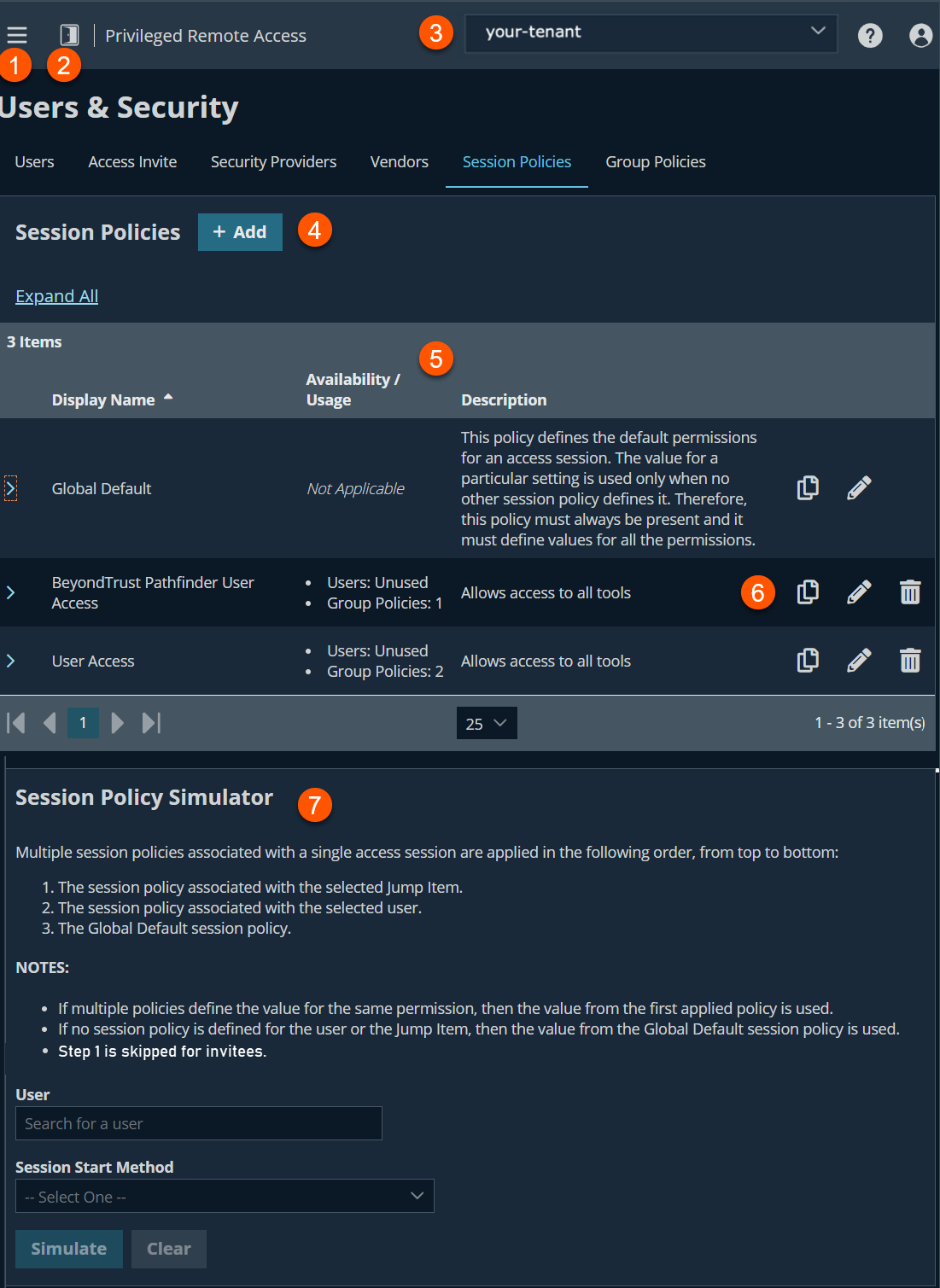
Task: Click the user search field
Action: [x=198, y=1123]
